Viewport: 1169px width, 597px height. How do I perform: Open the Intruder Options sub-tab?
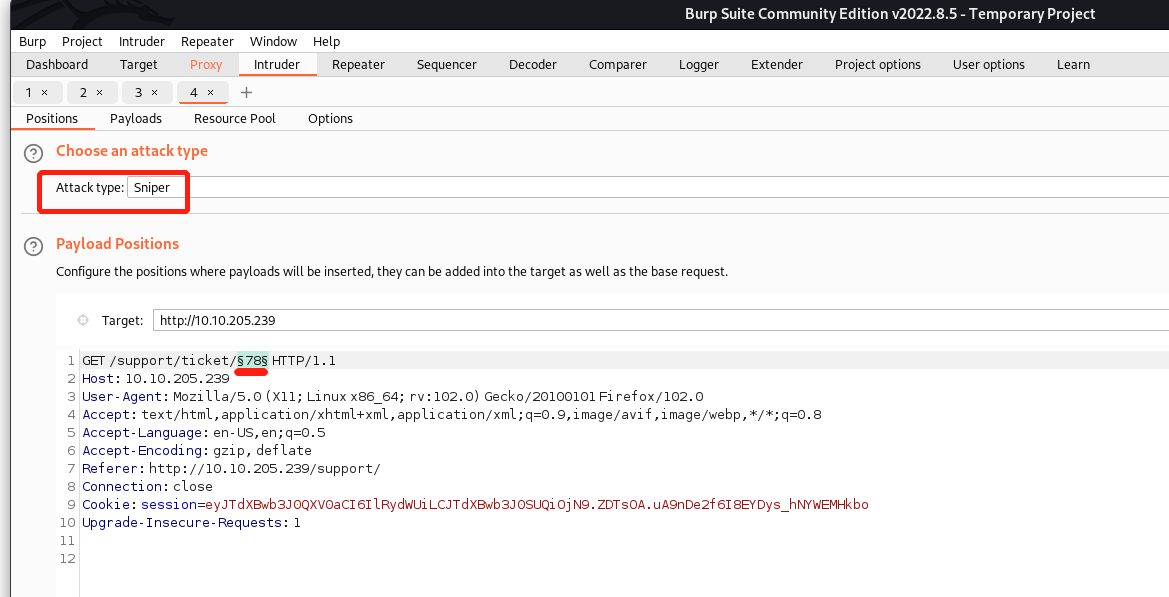pos(330,118)
